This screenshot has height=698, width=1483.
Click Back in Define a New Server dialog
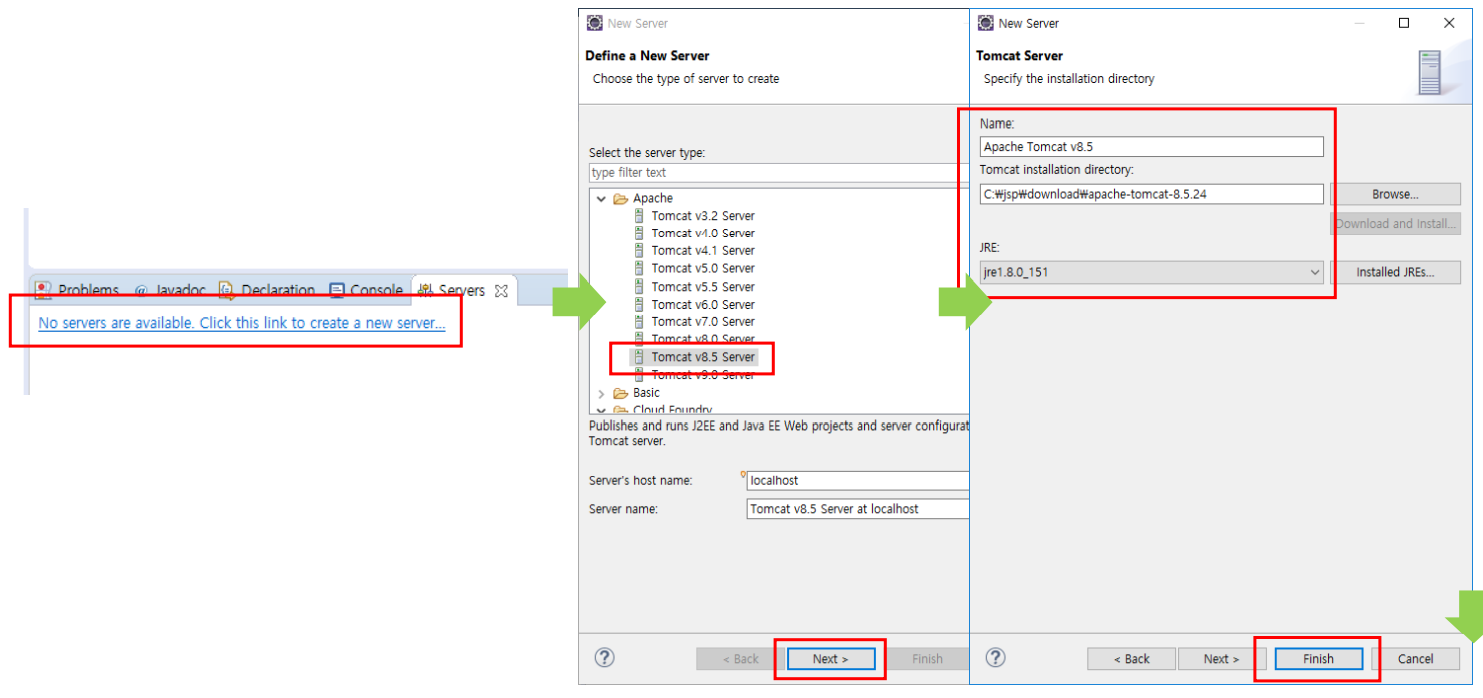pyautogui.click(x=740, y=659)
